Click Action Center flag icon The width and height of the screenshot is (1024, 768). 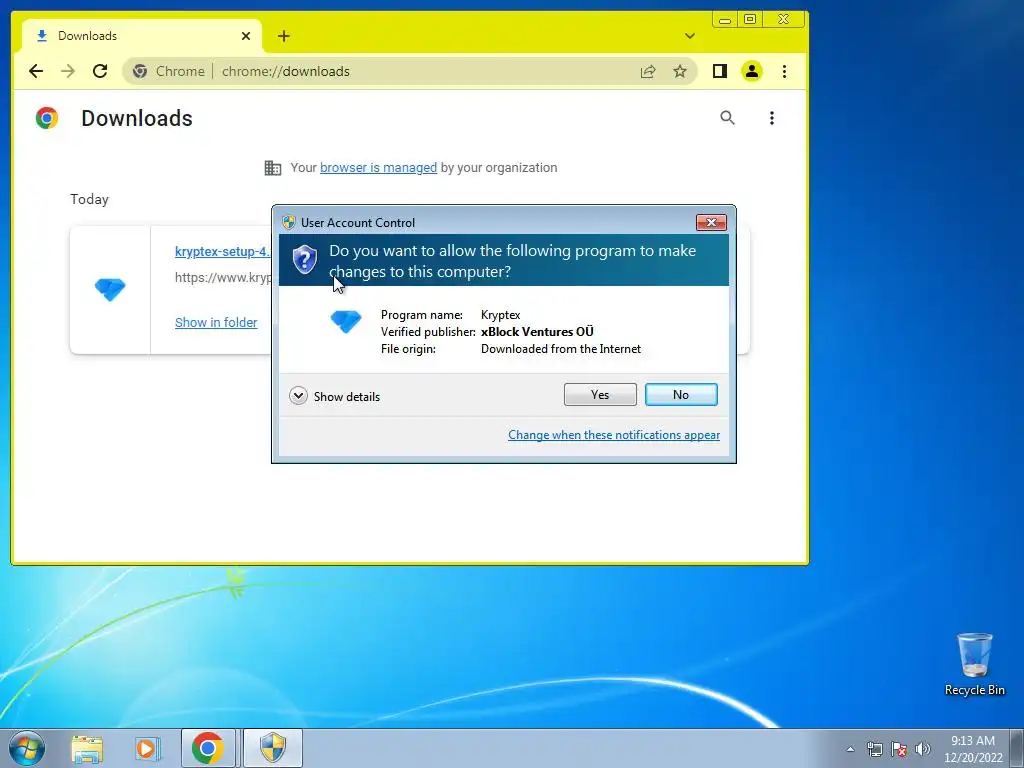(899, 749)
